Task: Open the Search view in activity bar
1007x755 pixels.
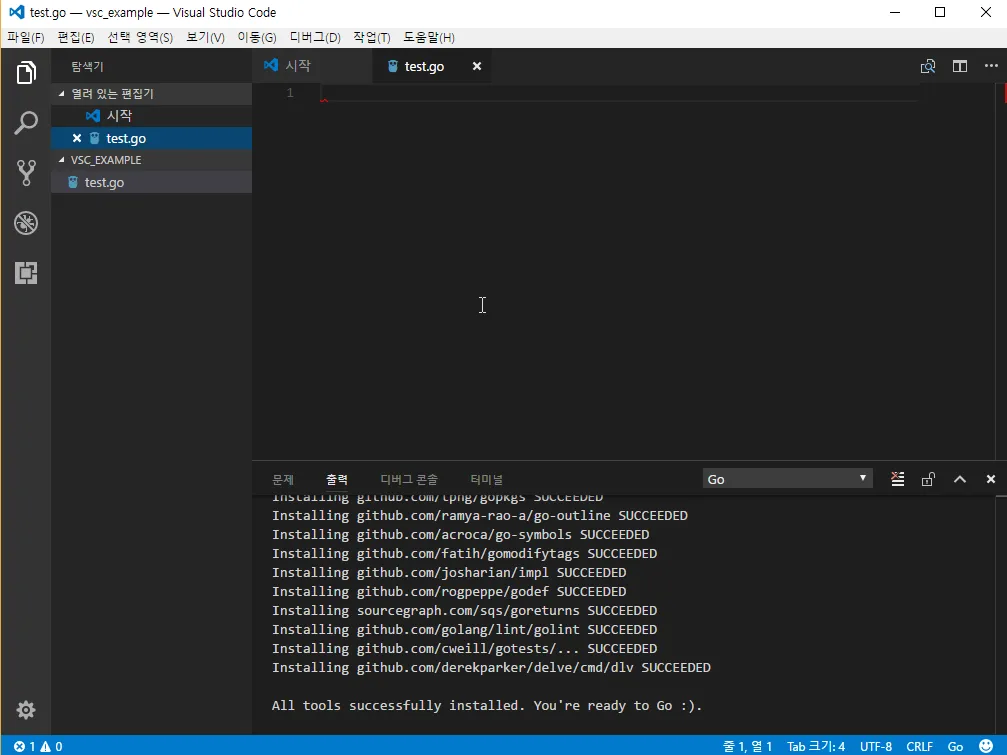Action: point(26,123)
